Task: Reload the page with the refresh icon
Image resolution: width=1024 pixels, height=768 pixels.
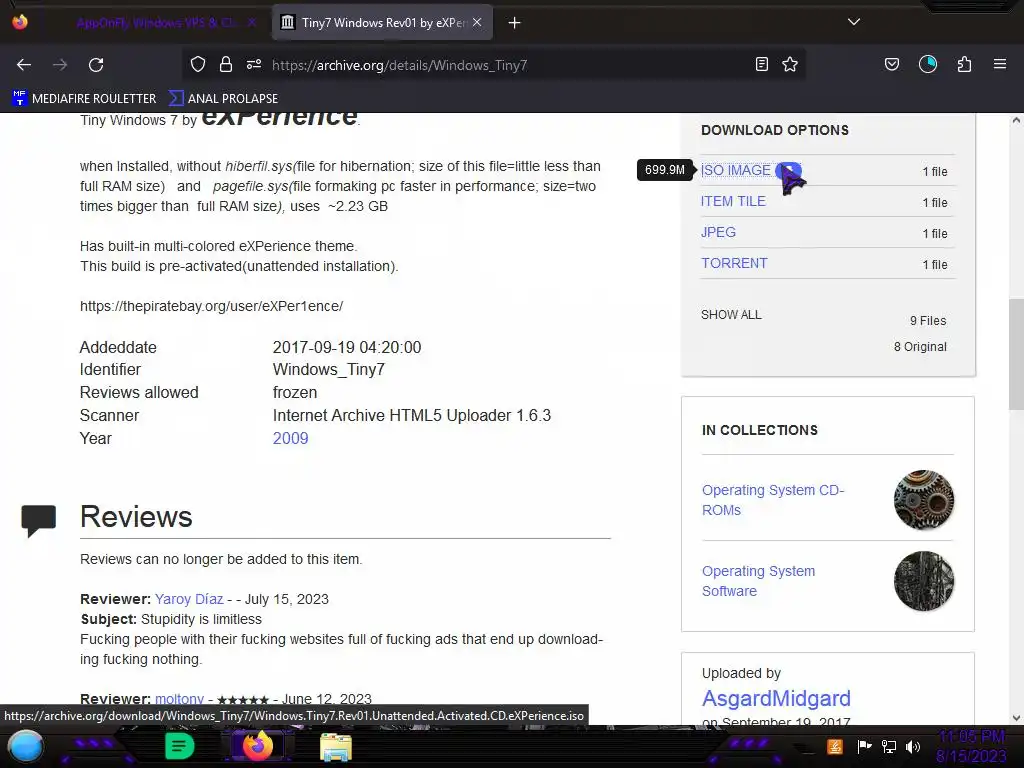Action: pos(96,65)
